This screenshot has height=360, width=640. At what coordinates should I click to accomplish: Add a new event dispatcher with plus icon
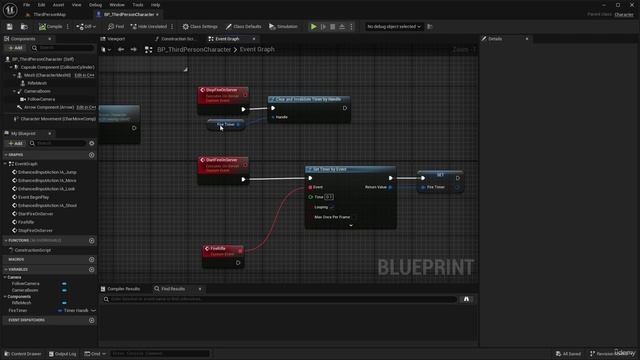point(91,320)
